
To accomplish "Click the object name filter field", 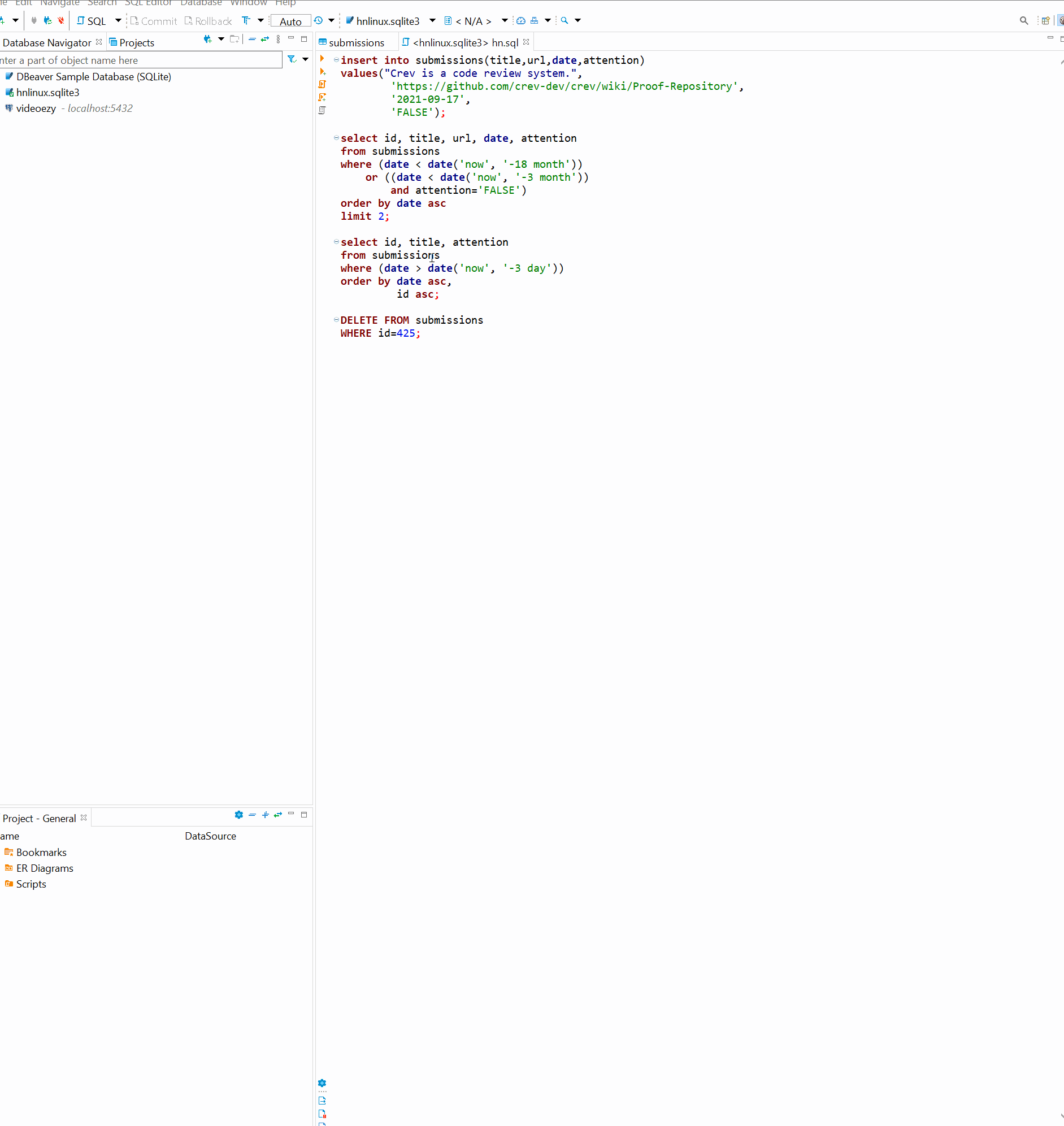I will (136, 59).
